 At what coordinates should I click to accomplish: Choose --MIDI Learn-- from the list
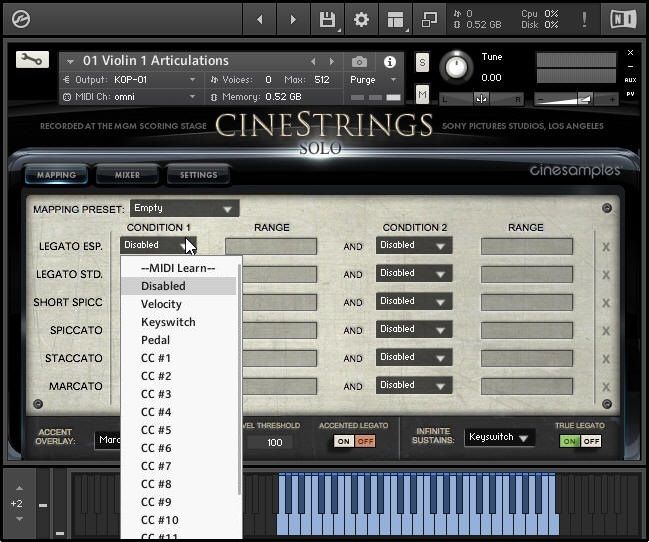click(x=178, y=268)
